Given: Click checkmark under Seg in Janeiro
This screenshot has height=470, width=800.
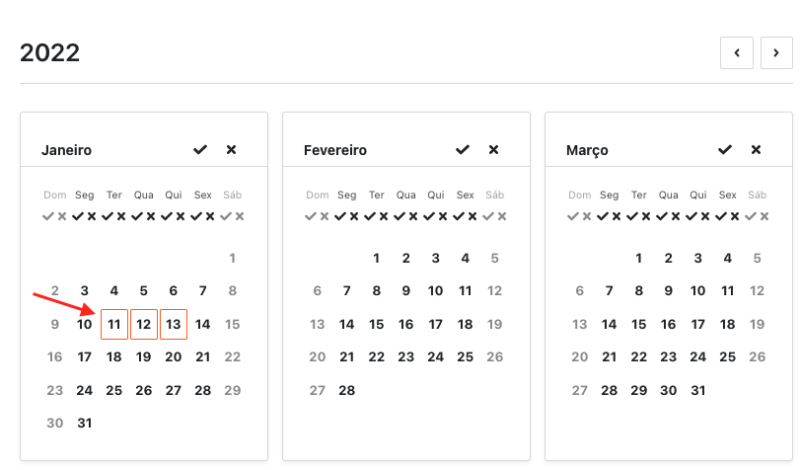Looking at the screenshot, I should (x=78, y=216).
